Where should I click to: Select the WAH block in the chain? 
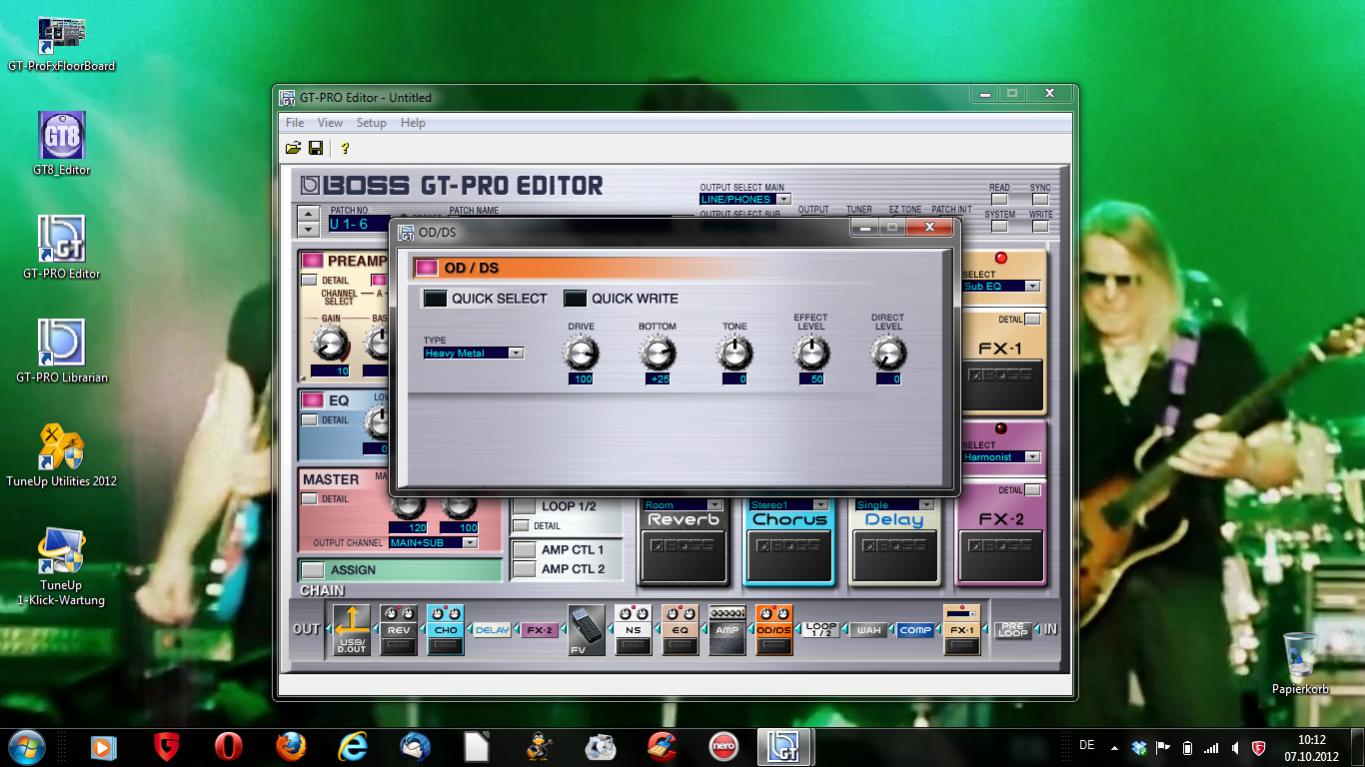click(868, 630)
